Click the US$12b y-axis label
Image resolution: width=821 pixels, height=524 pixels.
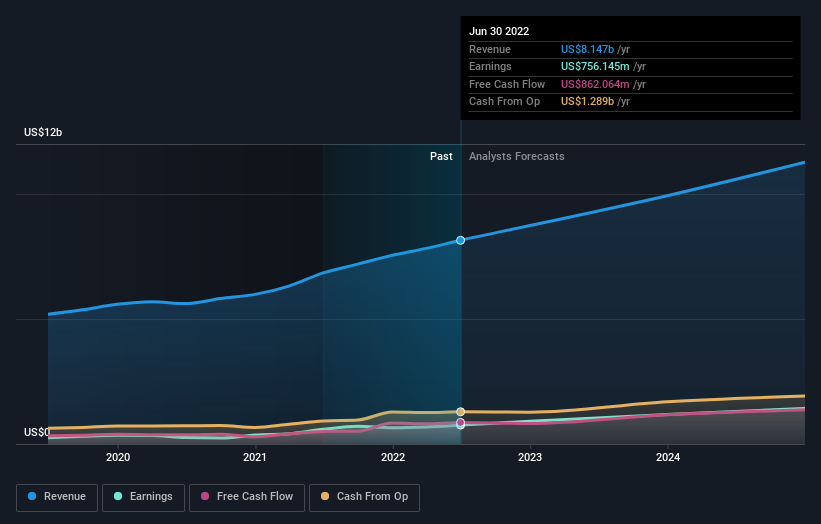[43, 132]
